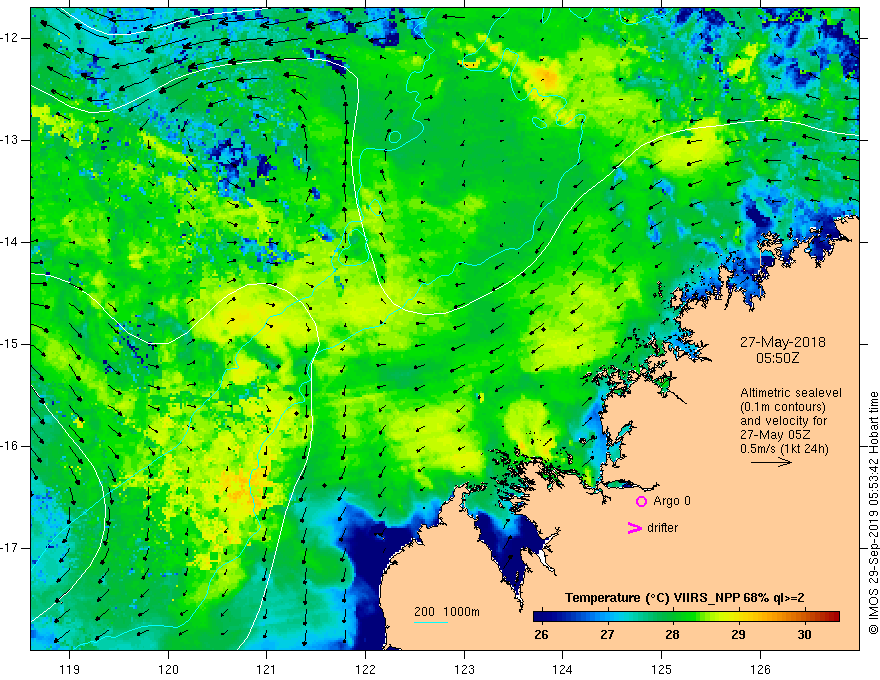
Task: Click the 'Argo 0' legend text
Action: pos(672,501)
